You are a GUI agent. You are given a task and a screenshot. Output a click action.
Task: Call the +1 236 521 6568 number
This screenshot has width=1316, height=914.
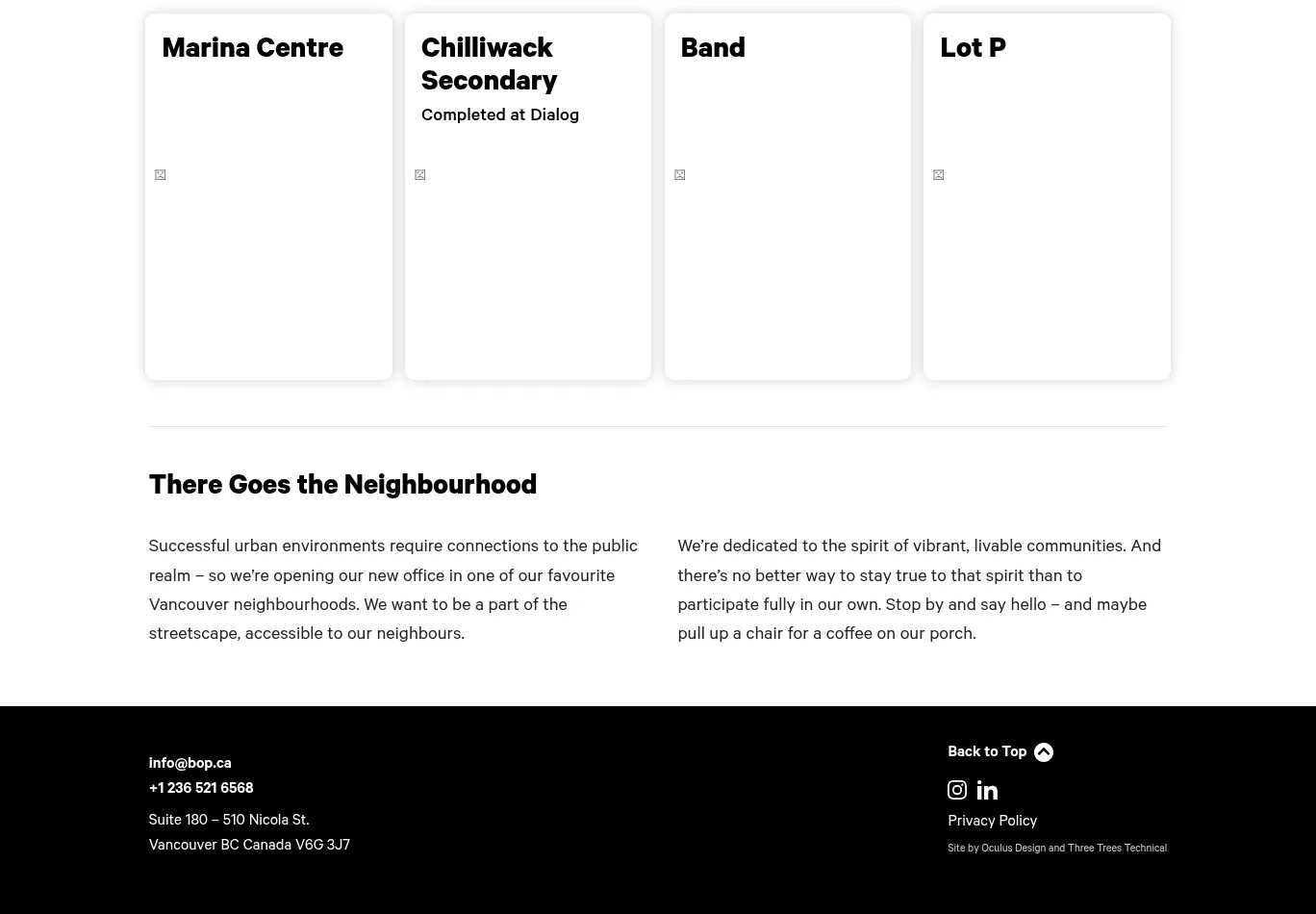200,788
